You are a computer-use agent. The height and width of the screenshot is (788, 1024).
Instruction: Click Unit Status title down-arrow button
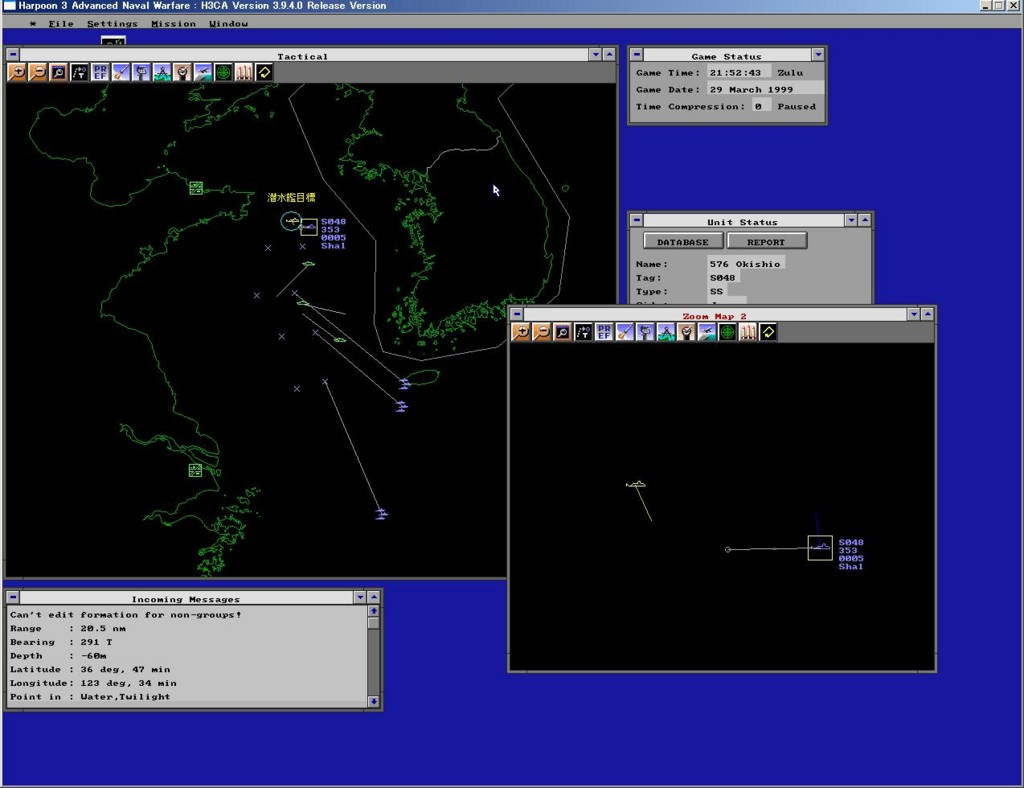click(x=851, y=220)
